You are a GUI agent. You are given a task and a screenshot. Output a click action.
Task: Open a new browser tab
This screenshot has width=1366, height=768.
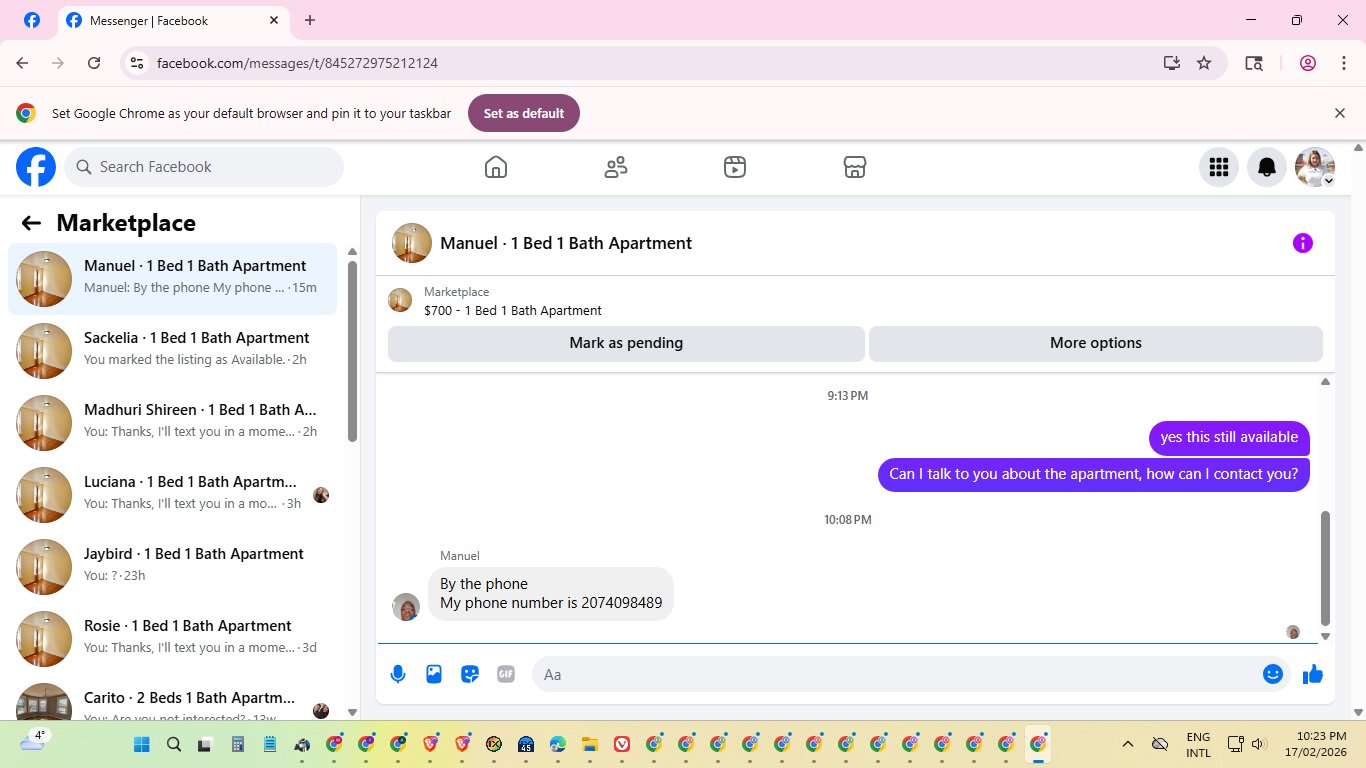coord(310,20)
